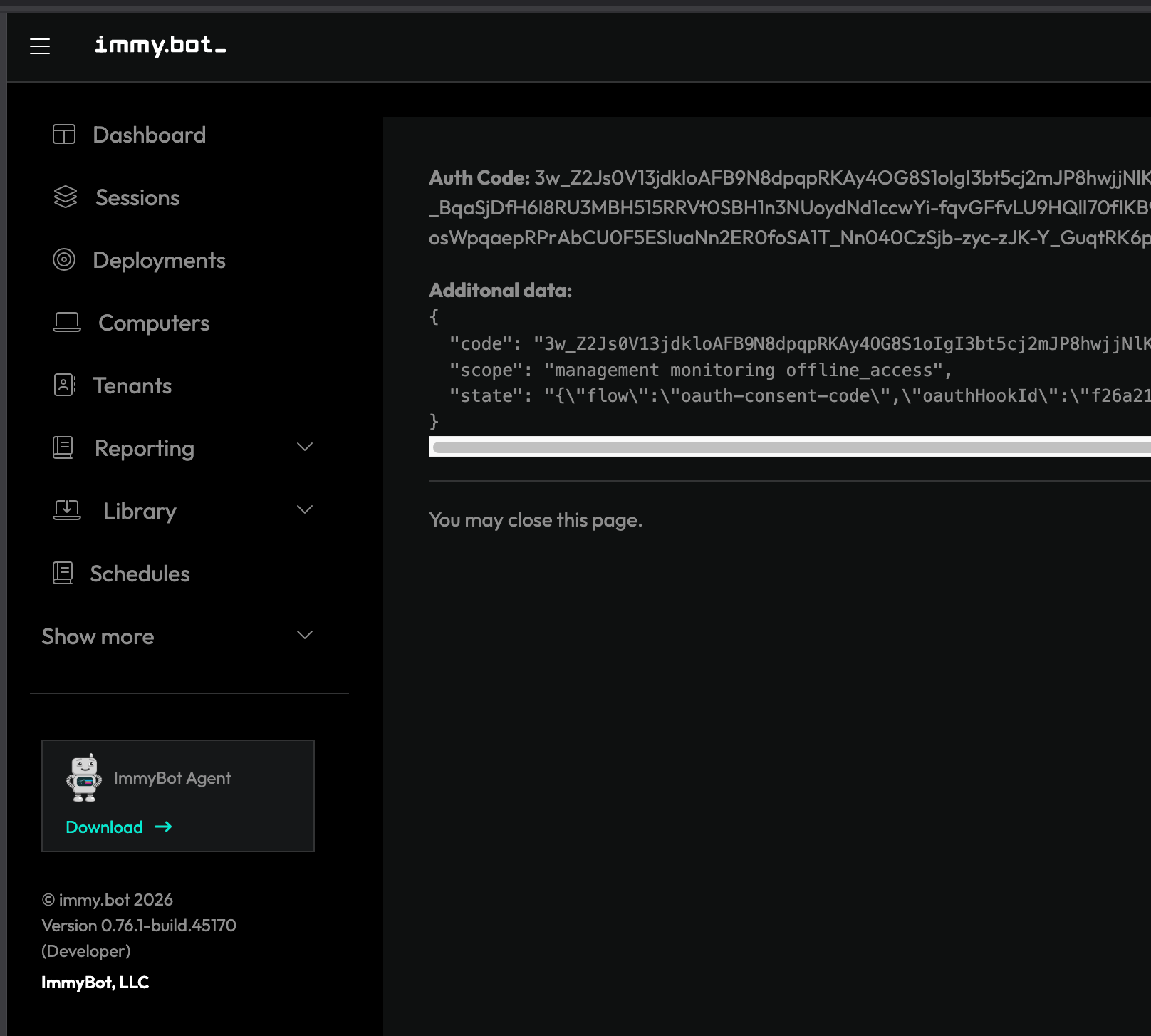Click the Reporting document icon
The image size is (1151, 1036).
63,447
